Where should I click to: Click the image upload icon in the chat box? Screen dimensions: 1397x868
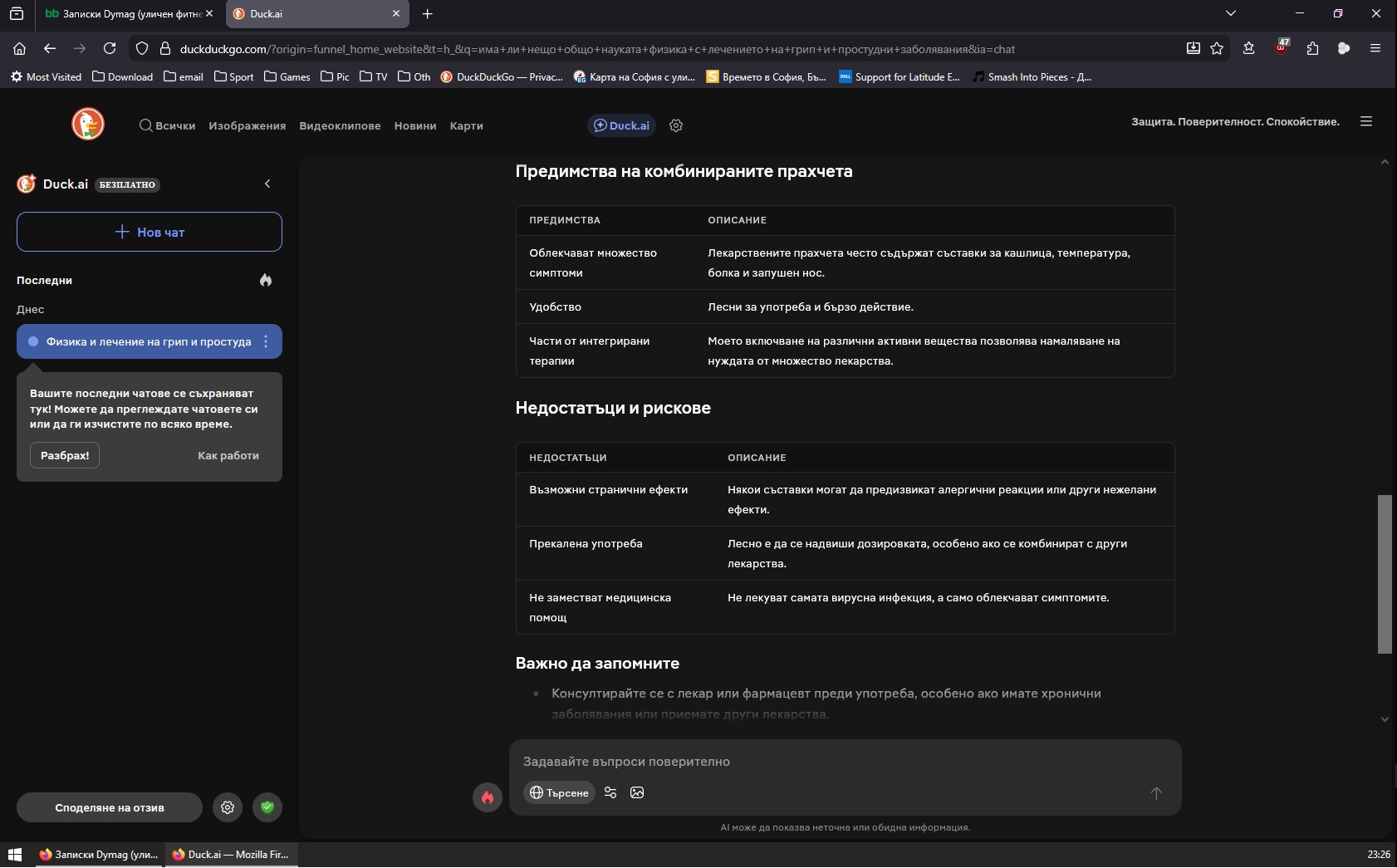pos(637,792)
